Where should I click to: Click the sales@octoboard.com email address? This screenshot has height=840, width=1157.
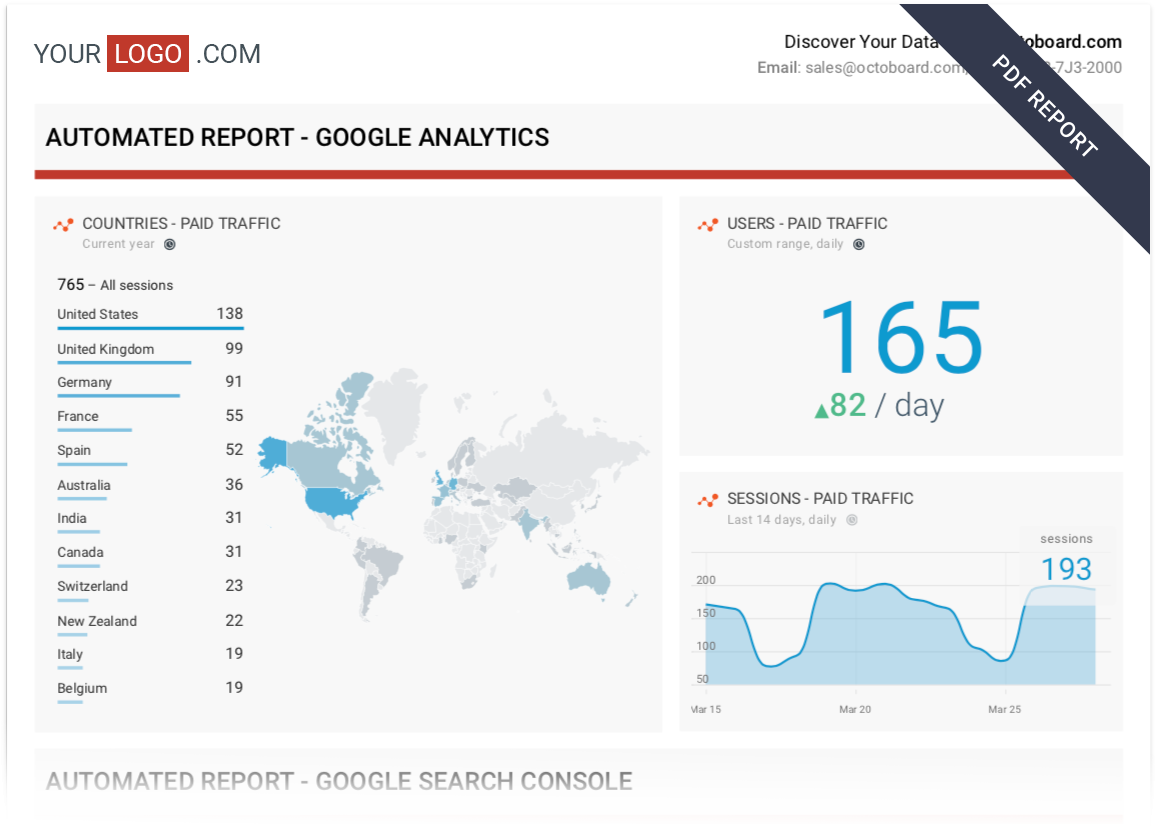[884, 67]
